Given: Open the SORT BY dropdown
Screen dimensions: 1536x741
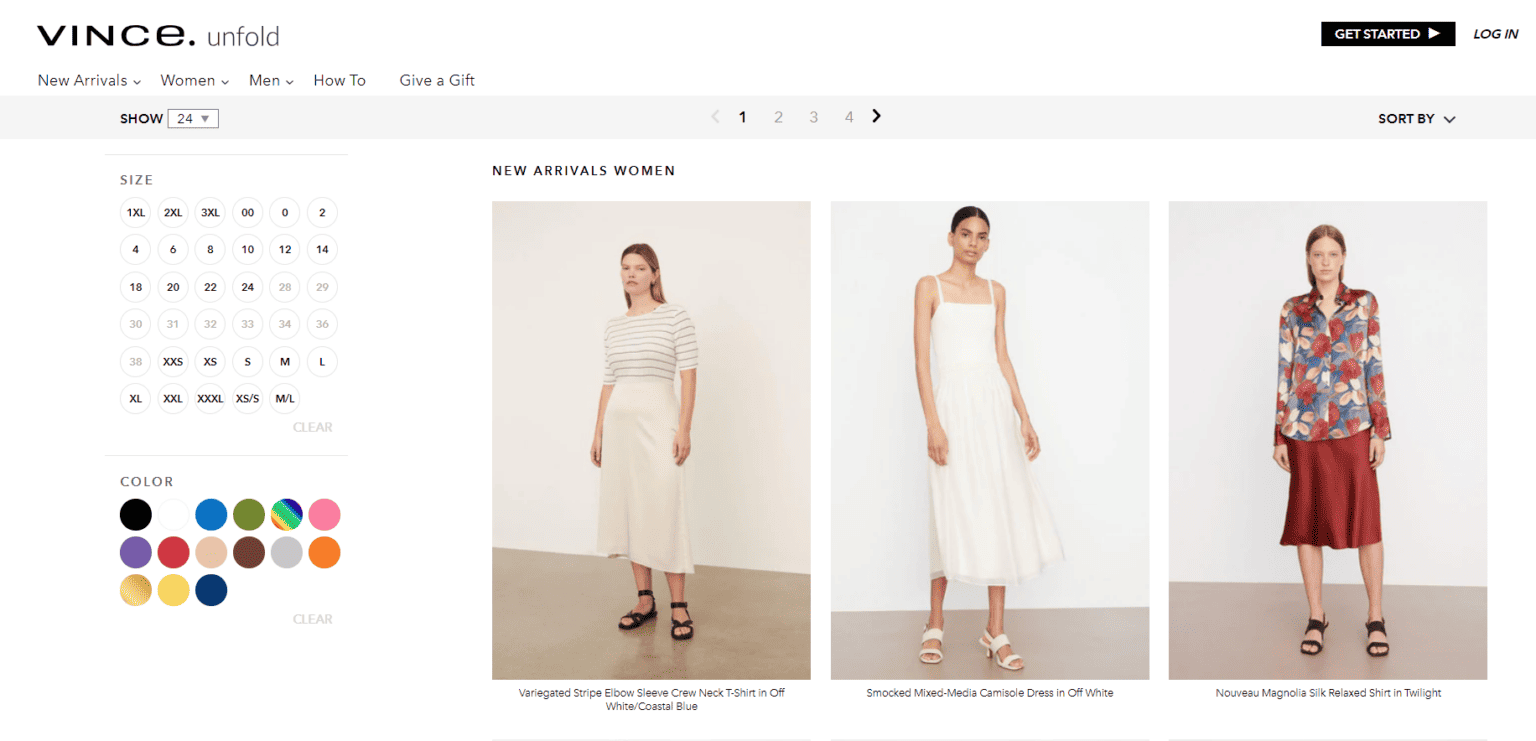Looking at the screenshot, I should [x=1415, y=117].
